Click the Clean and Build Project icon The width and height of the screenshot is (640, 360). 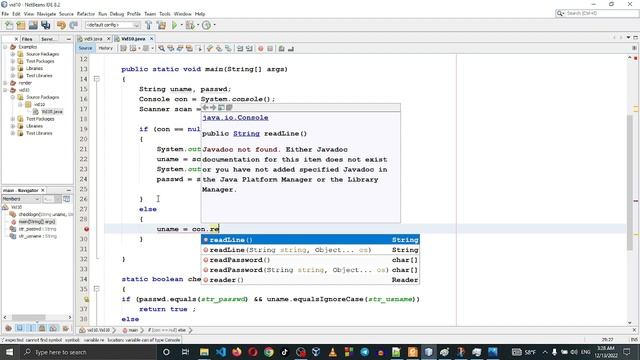click(162, 25)
